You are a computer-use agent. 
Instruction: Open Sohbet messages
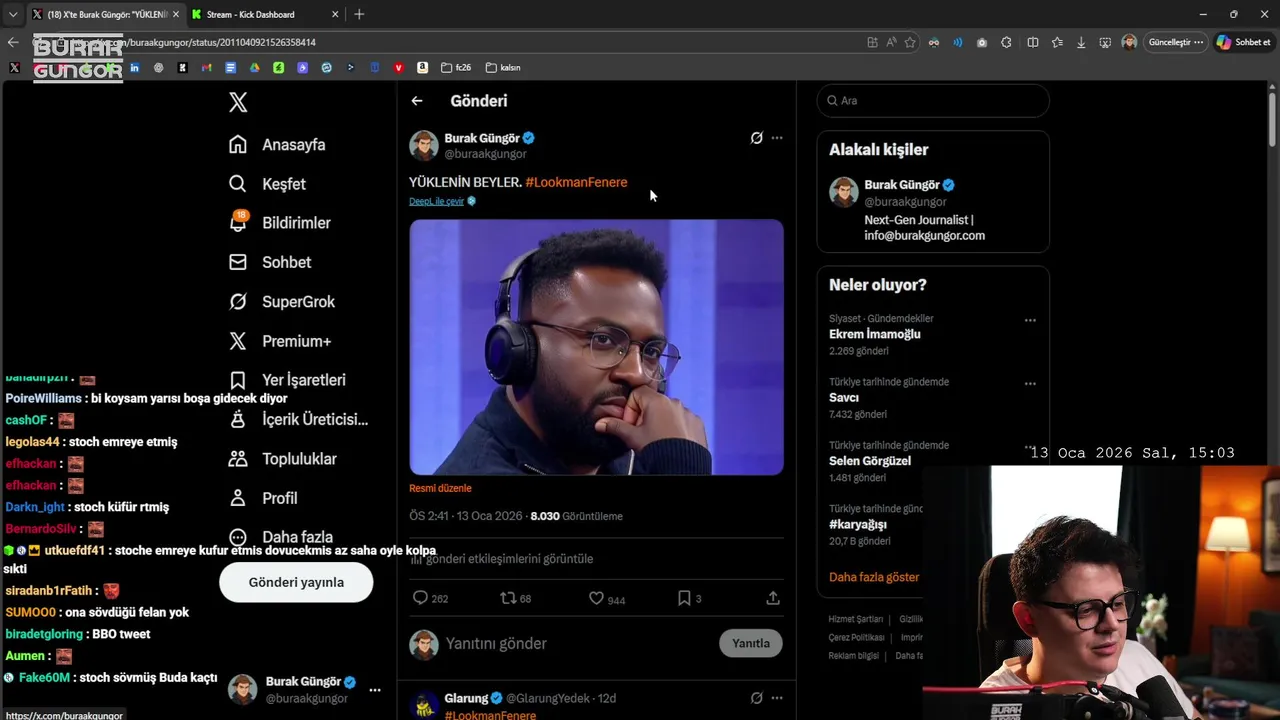tap(270, 262)
